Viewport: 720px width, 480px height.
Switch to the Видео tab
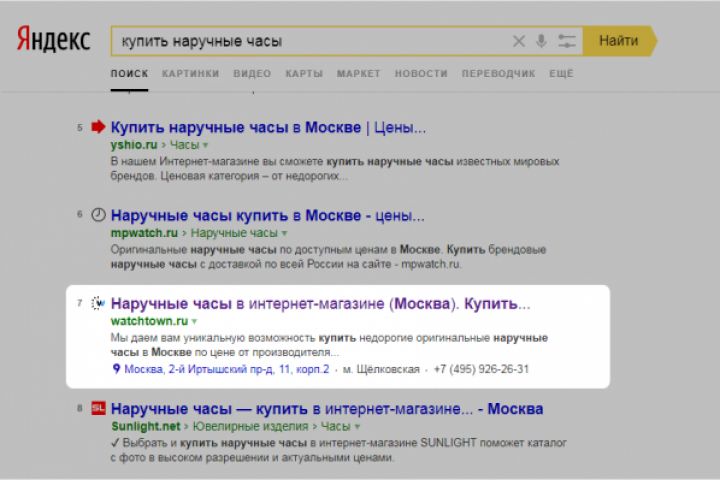252,73
